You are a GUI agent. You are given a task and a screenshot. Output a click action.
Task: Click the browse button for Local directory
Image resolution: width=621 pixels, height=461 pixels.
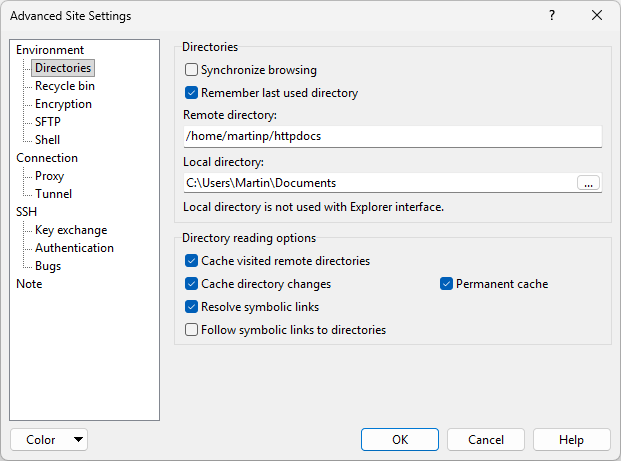click(x=589, y=183)
